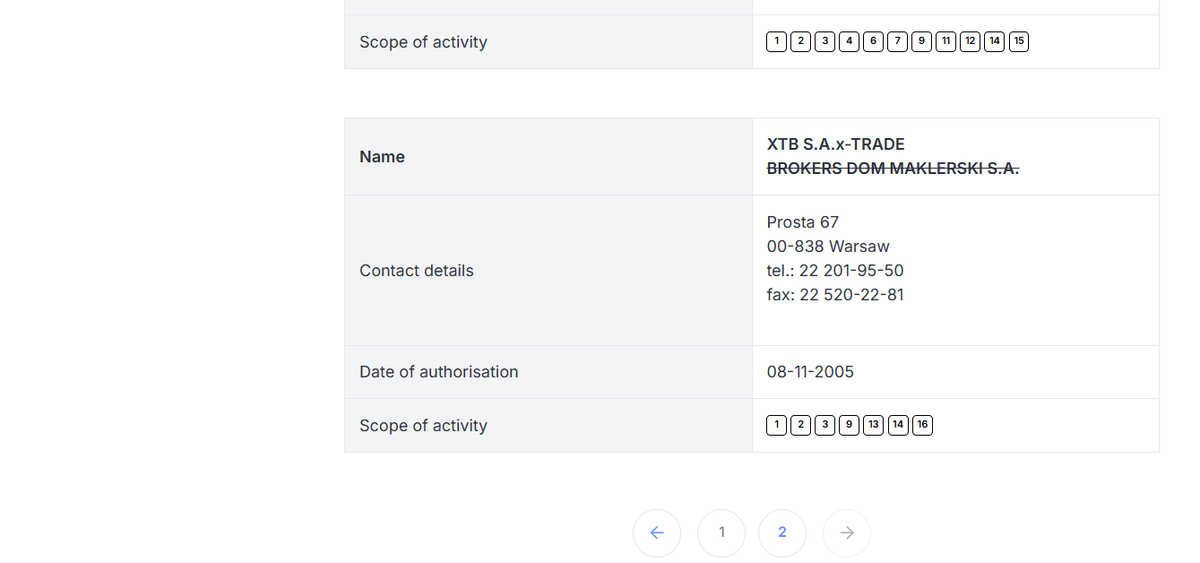Click the next page right arrow

point(847,533)
